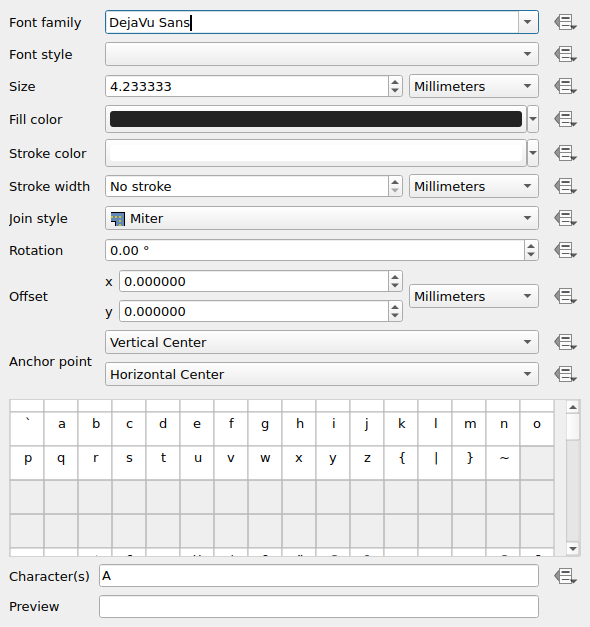This screenshot has width=590, height=627.
Task: Open the Stroke width unit Millimeters dropdown
Action: 474,186
